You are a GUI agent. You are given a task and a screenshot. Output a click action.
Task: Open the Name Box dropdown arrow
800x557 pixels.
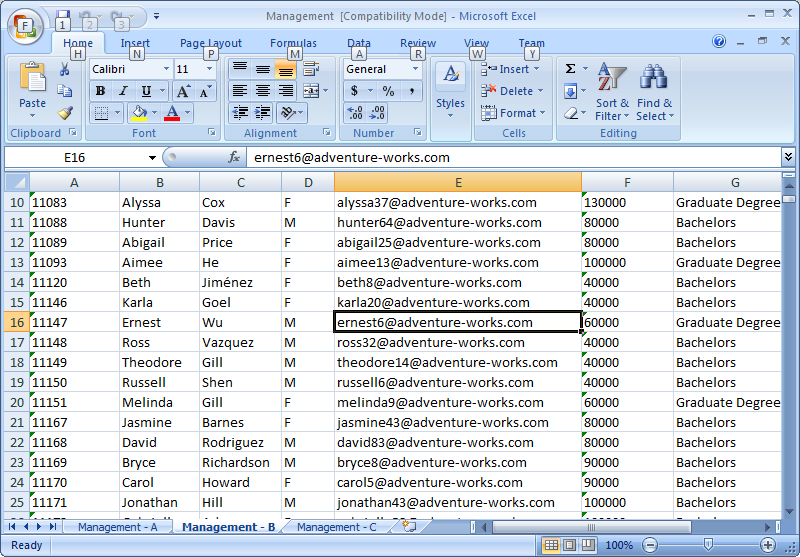pyautogui.click(x=152, y=158)
